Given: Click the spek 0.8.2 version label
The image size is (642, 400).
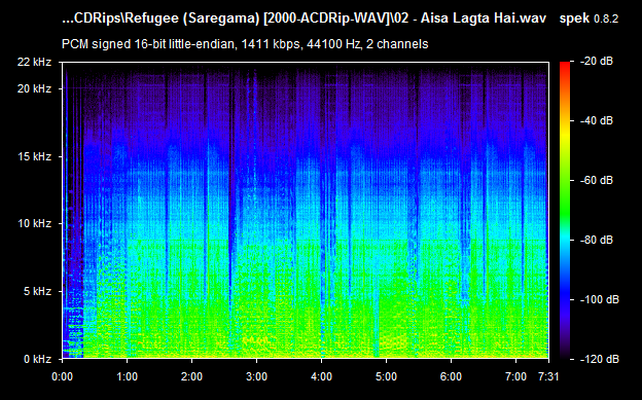Looking at the screenshot, I should [x=589, y=18].
